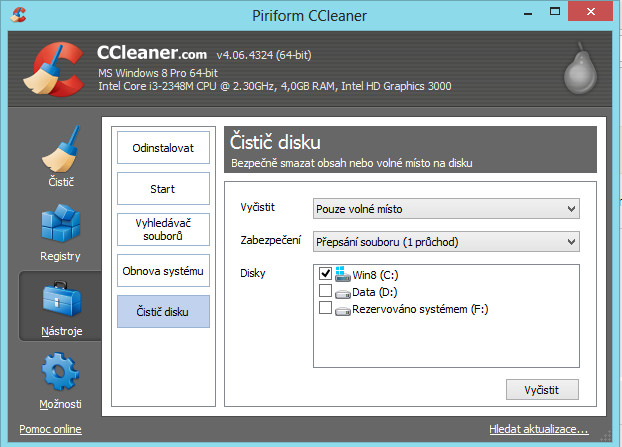Click the Win8 (C:) drive icon
This screenshot has width=622, height=447.
point(342,274)
